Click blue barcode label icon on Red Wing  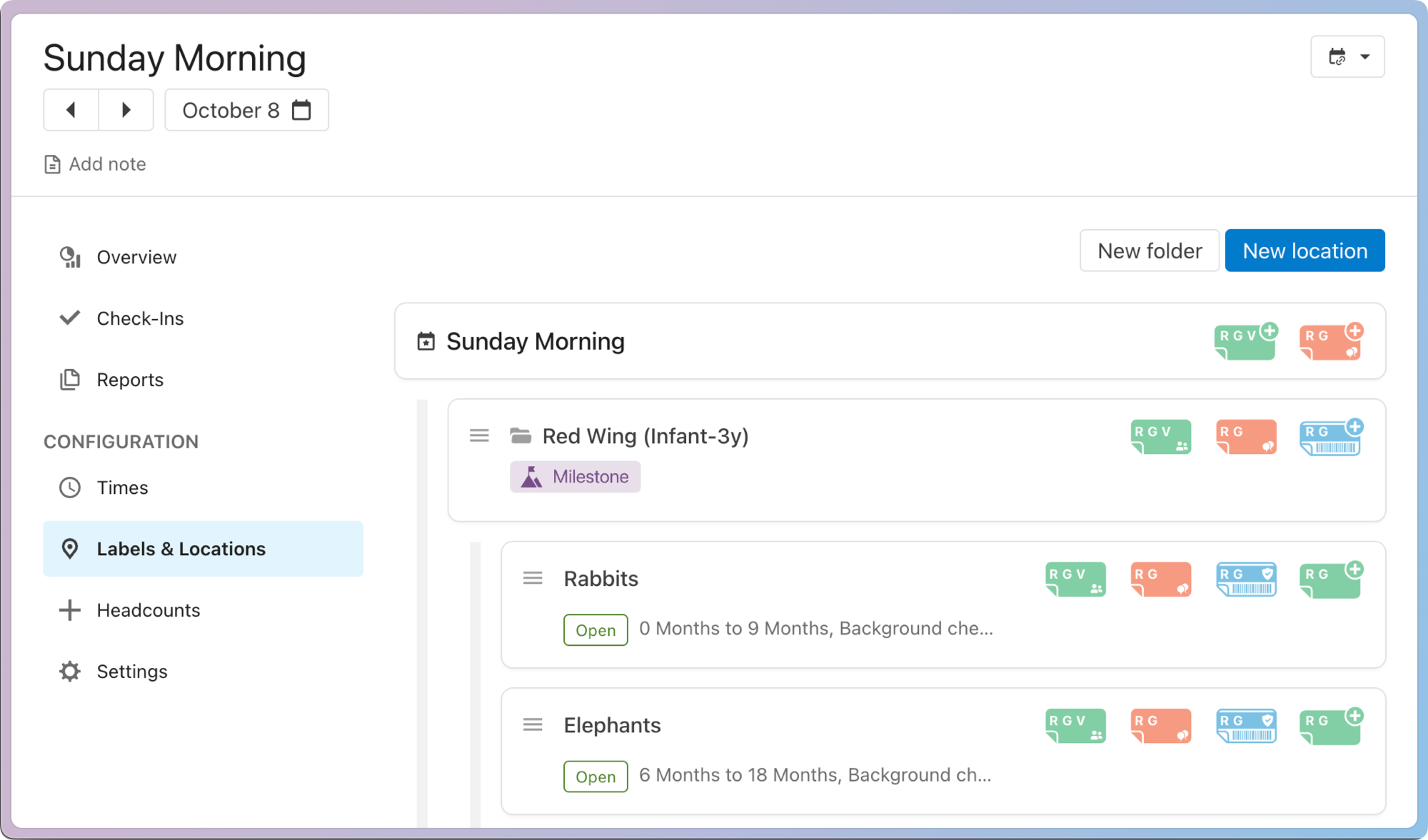[x=1331, y=437]
